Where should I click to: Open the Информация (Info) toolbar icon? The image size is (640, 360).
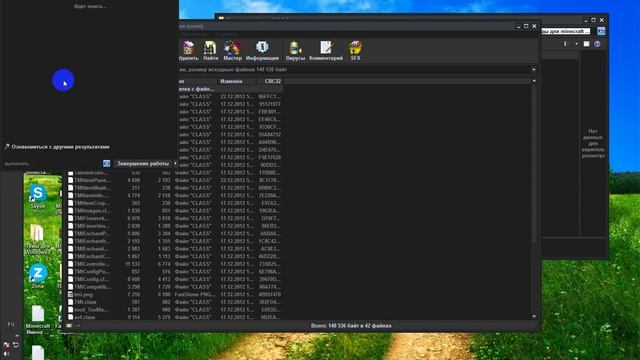[x=262, y=51]
